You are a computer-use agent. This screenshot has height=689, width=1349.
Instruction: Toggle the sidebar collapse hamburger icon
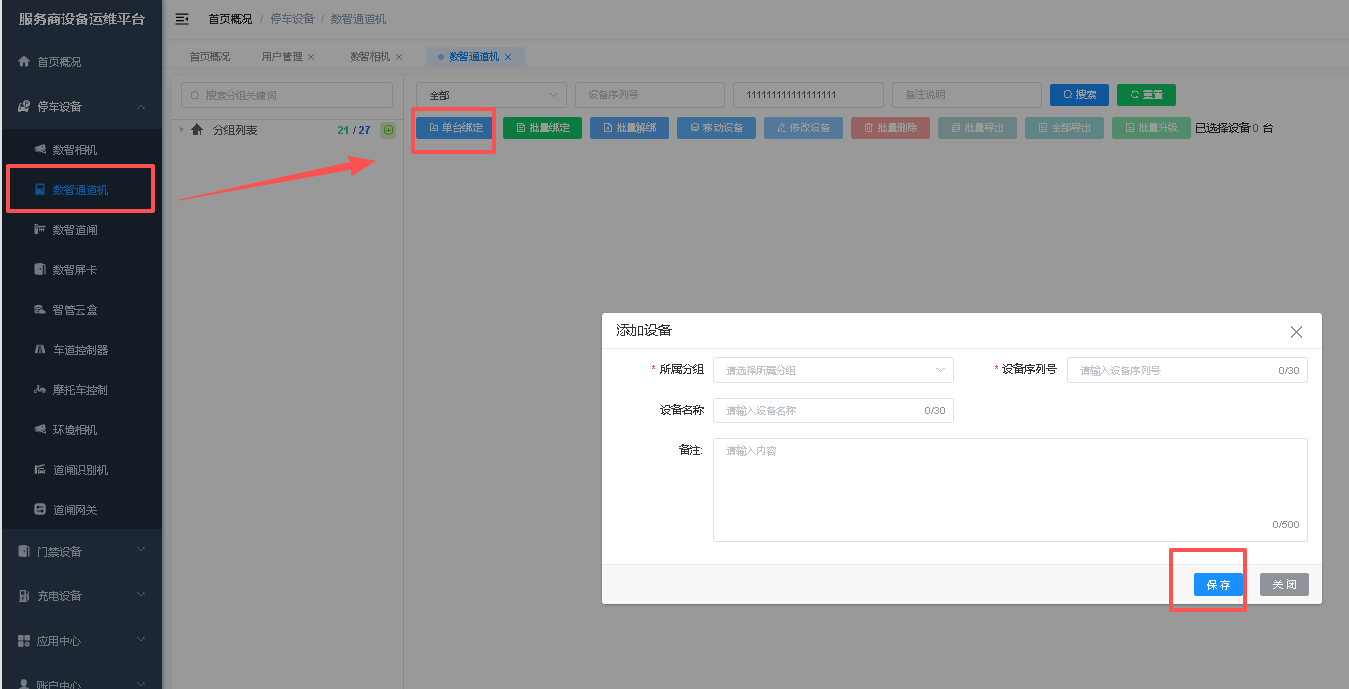click(182, 19)
